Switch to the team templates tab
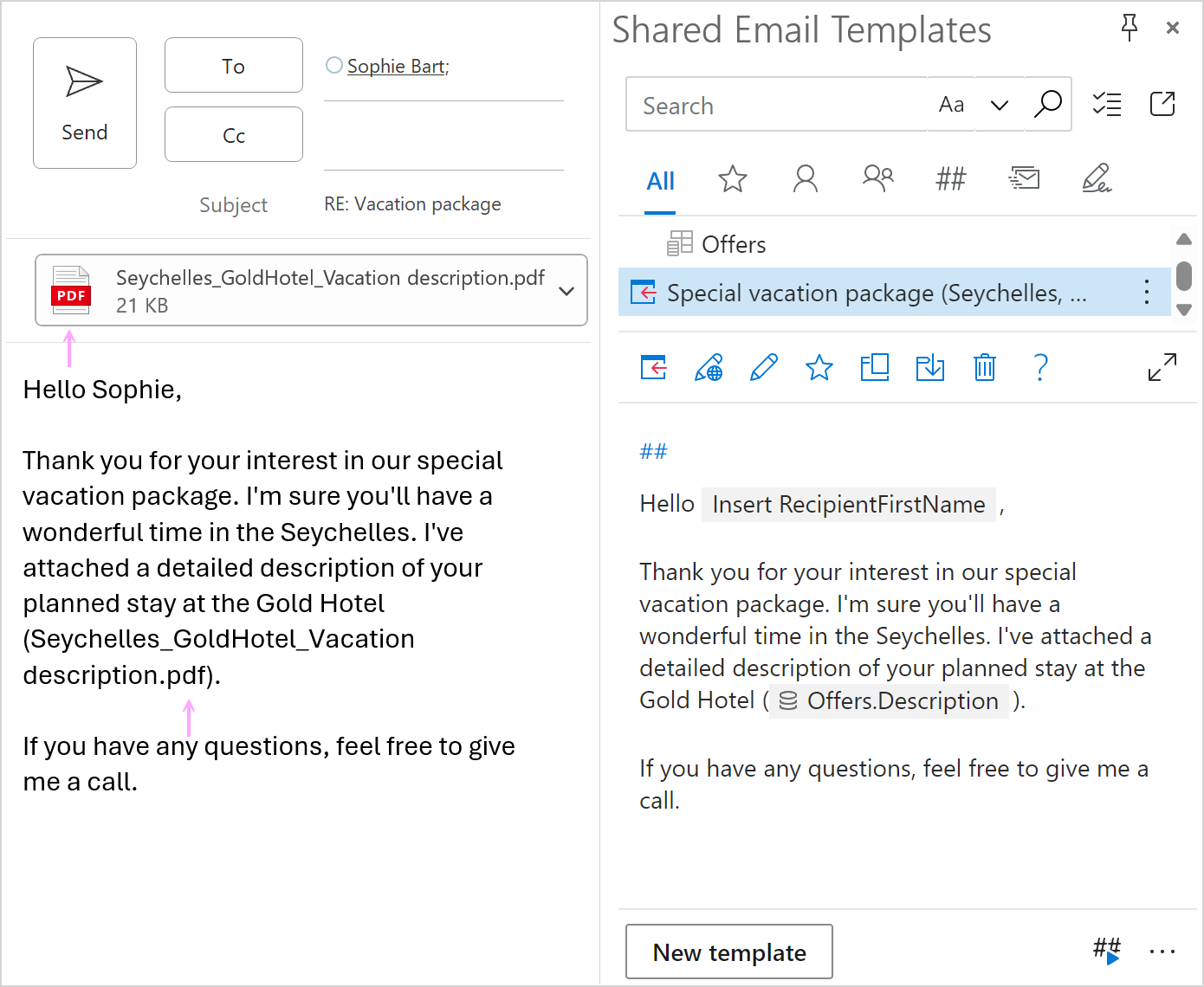This screenshot has height=987, width=1204. pyautogui.click(x=878, y=178)
